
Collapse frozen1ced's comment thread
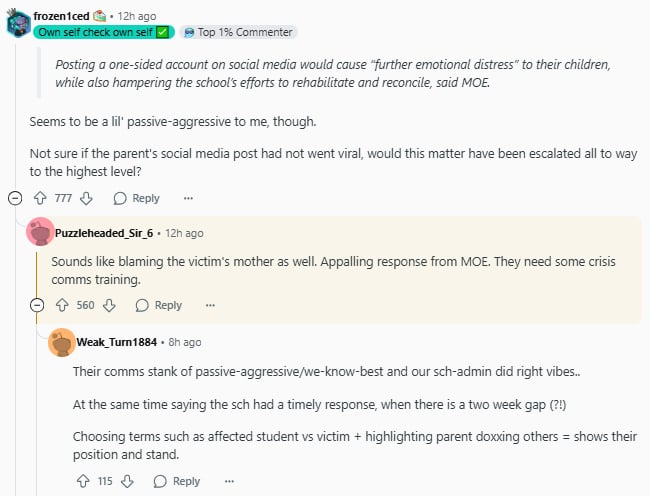[x=15, y=198]
